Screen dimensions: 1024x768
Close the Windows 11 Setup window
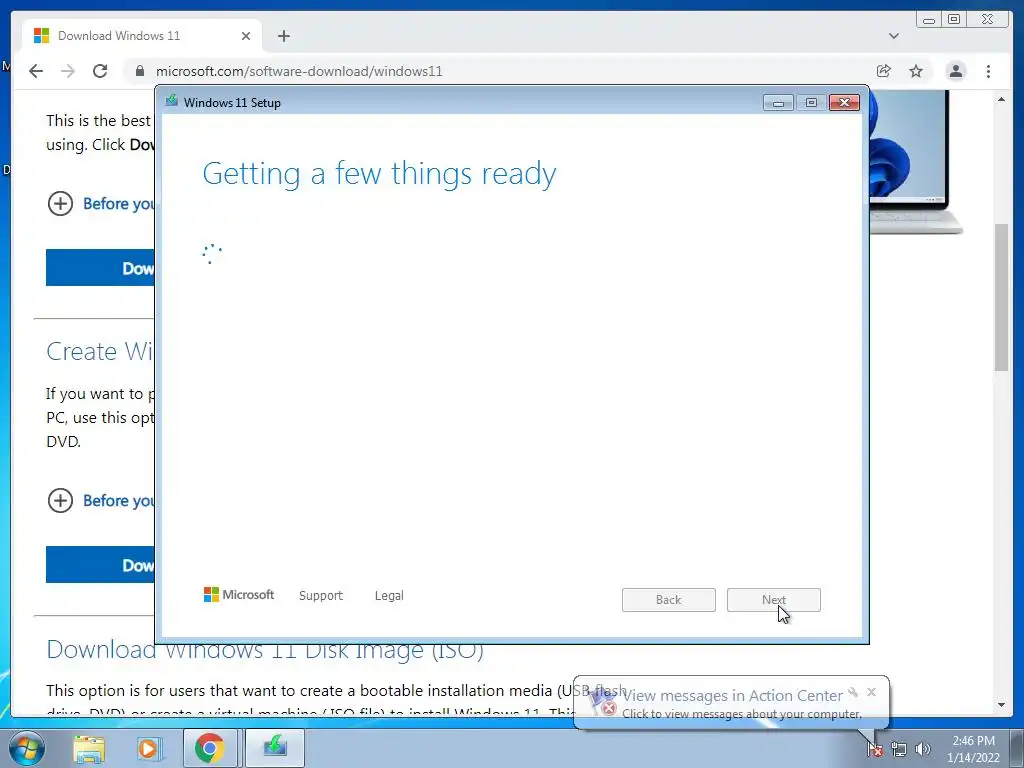pyautogui.click(x=844, y=103)
